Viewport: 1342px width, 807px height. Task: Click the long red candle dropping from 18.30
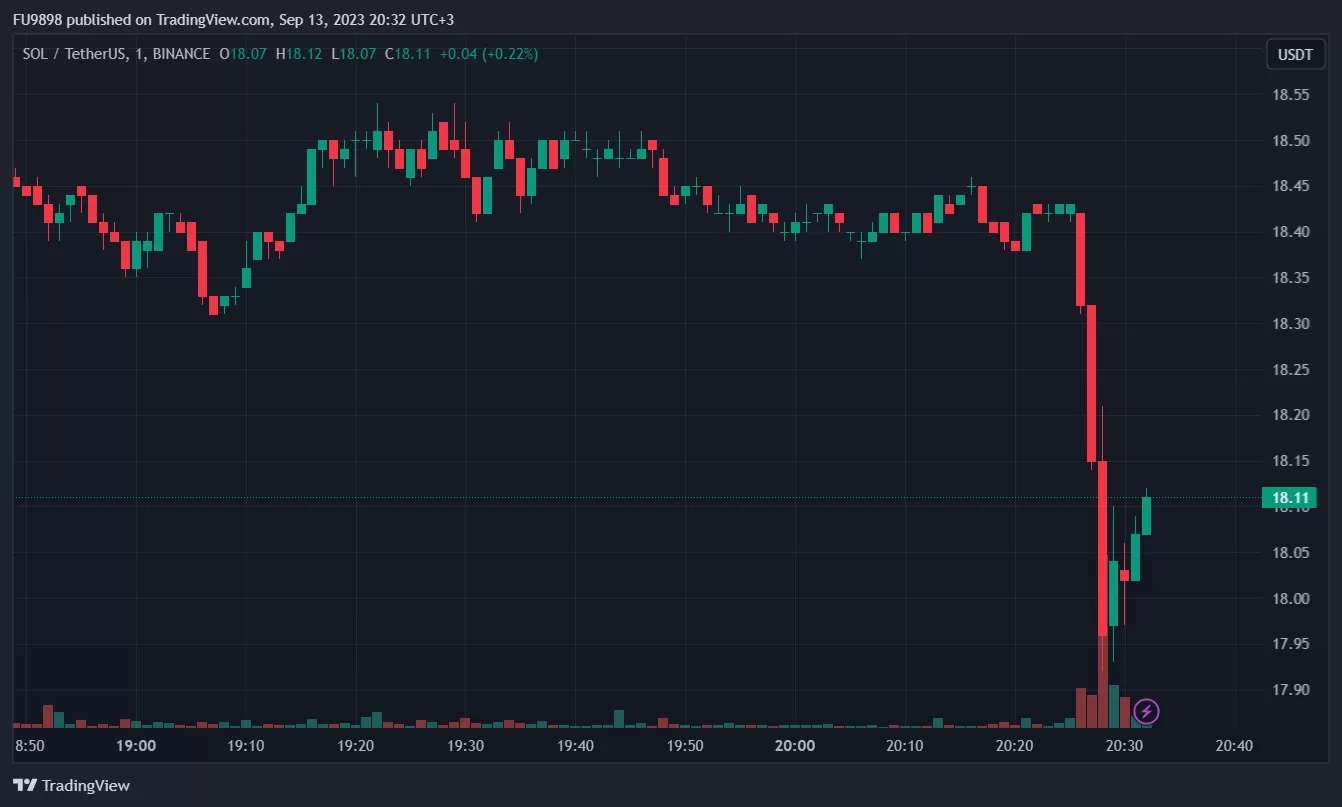coord(1091,385)
